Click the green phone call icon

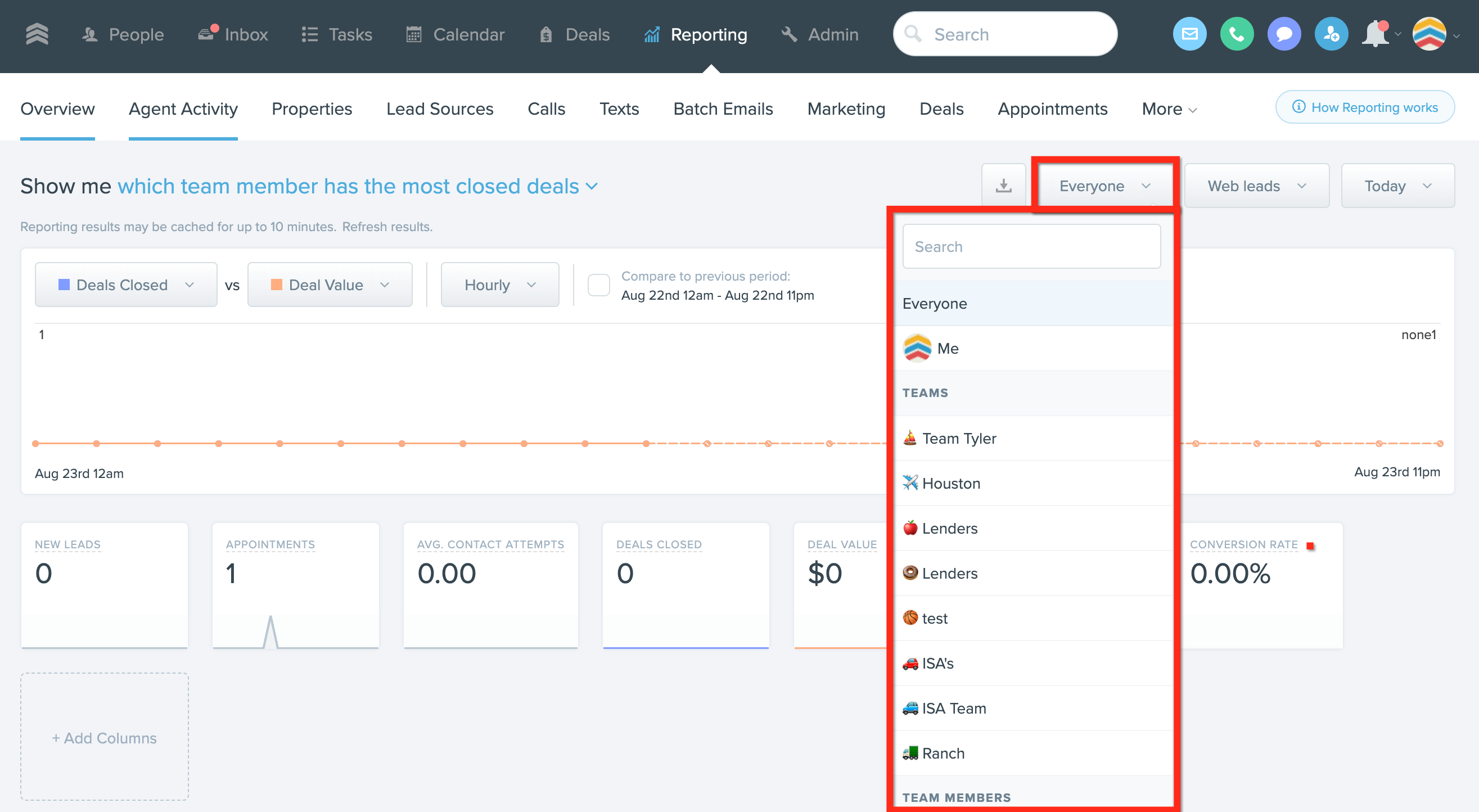pos(1236,34)
